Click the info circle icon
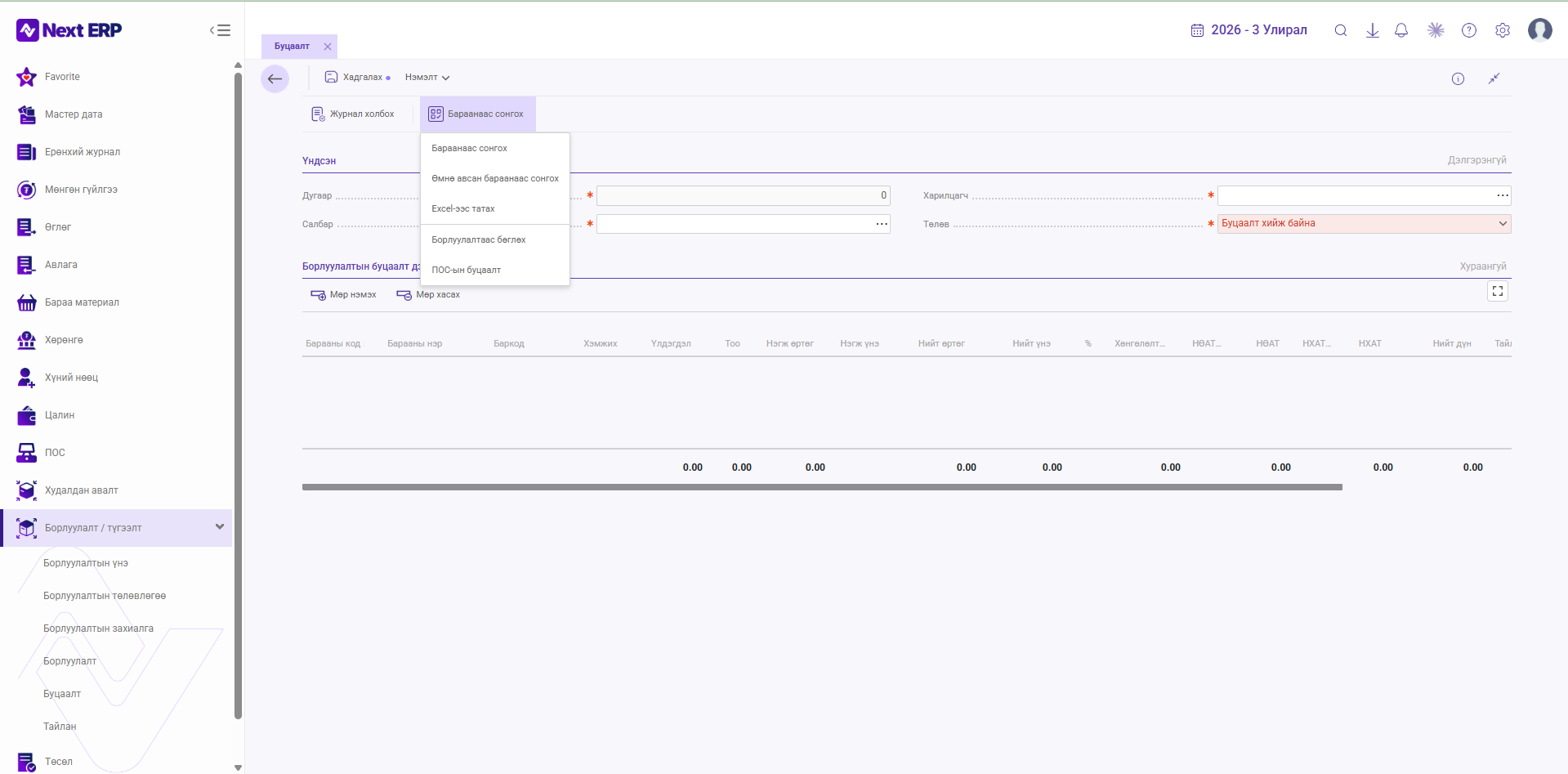The width and height of the screenshot is (1568, 774). [1458, 78]
